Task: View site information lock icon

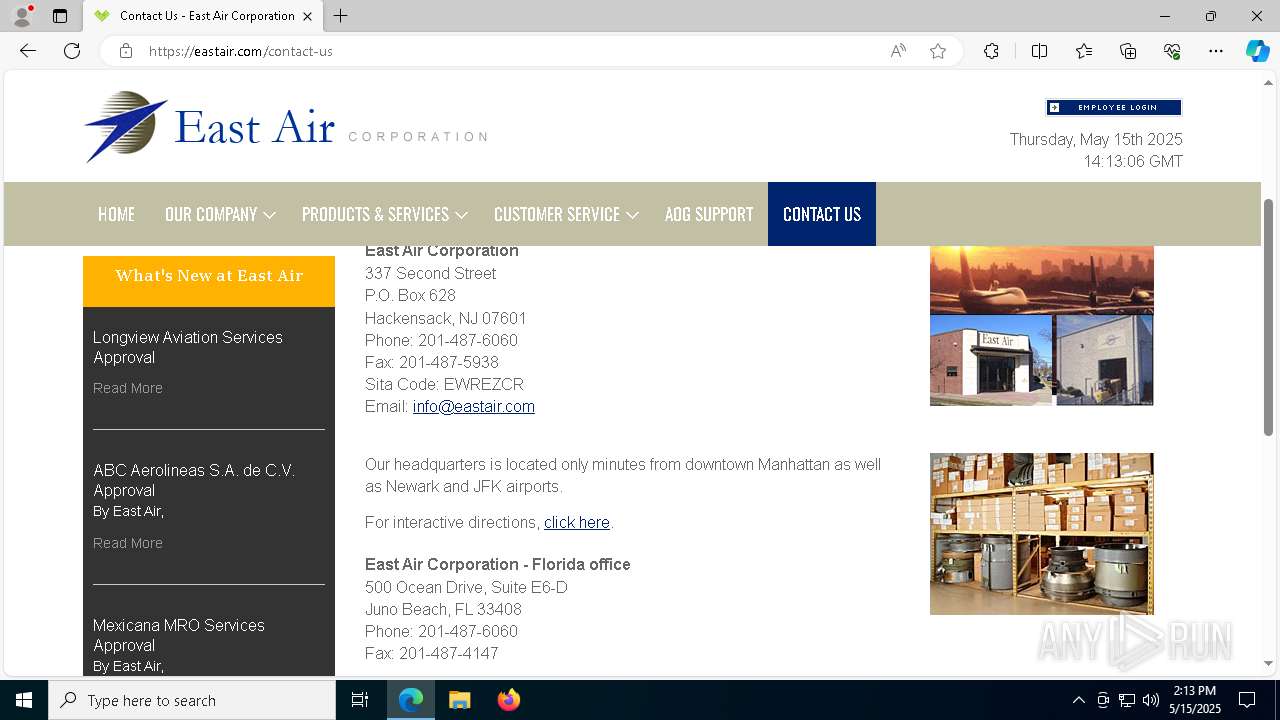Action: coord(126,51)
